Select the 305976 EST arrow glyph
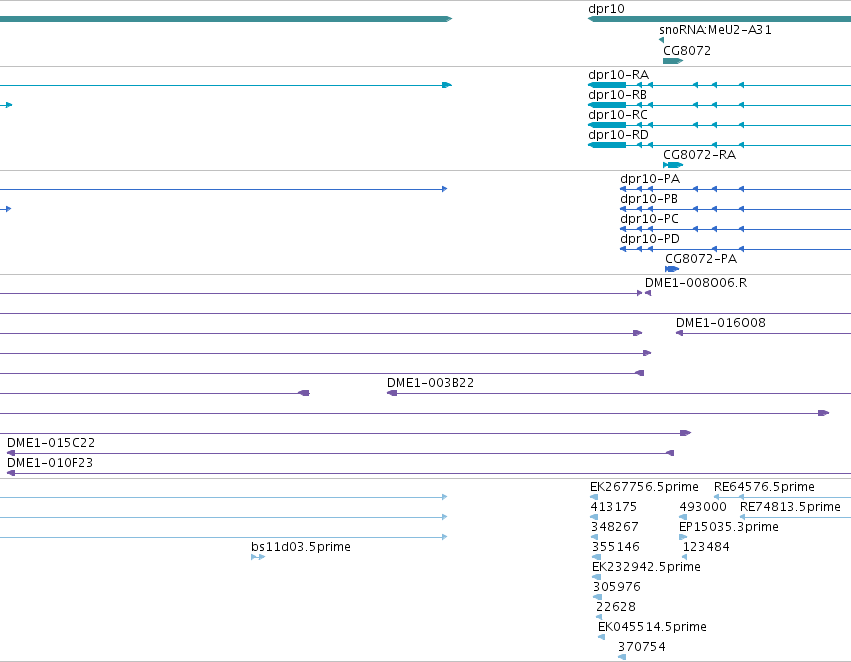851x662 pixels. (x=597, y=597)
